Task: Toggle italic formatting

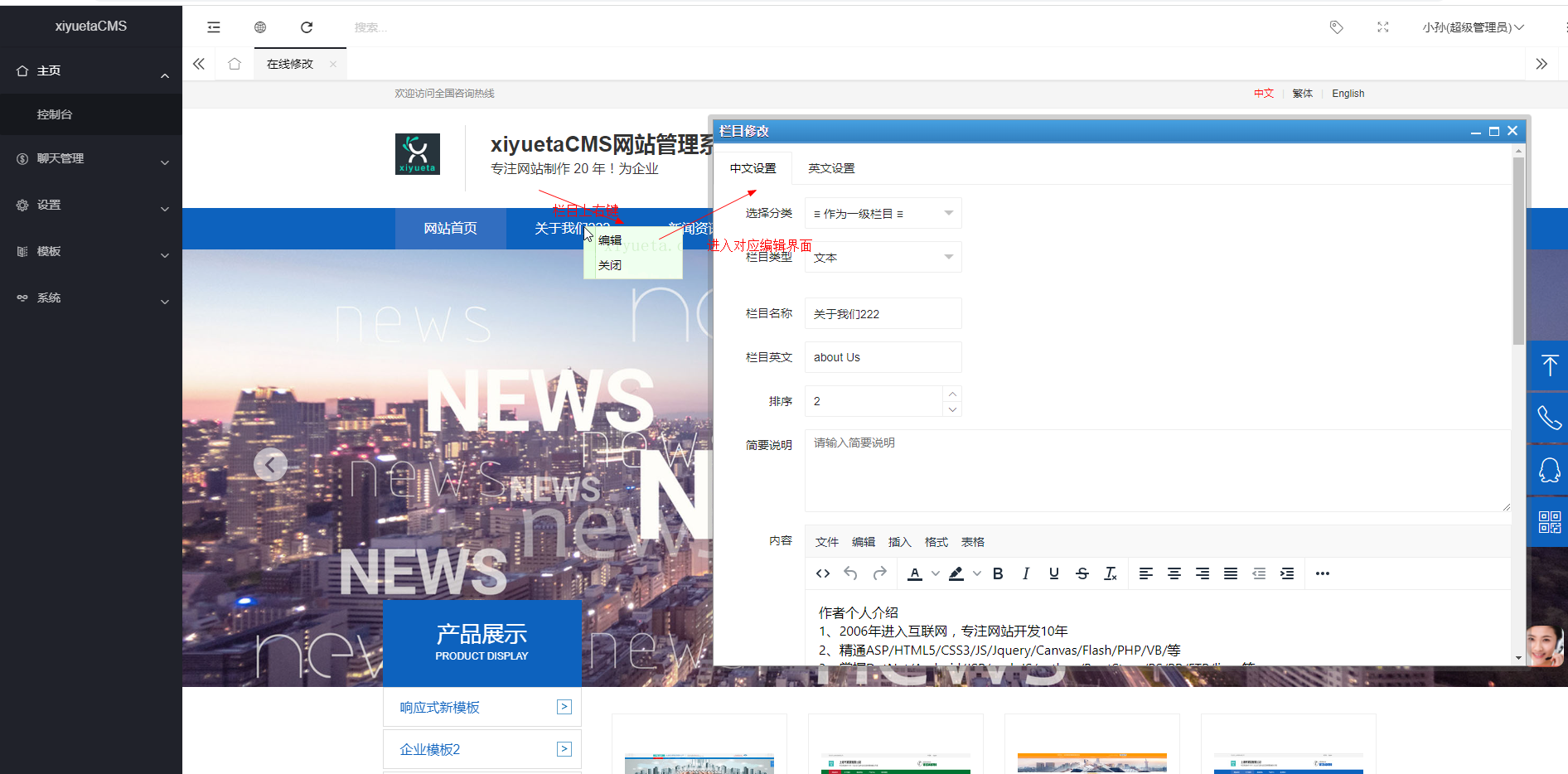Action: [x=1026, y=573]
